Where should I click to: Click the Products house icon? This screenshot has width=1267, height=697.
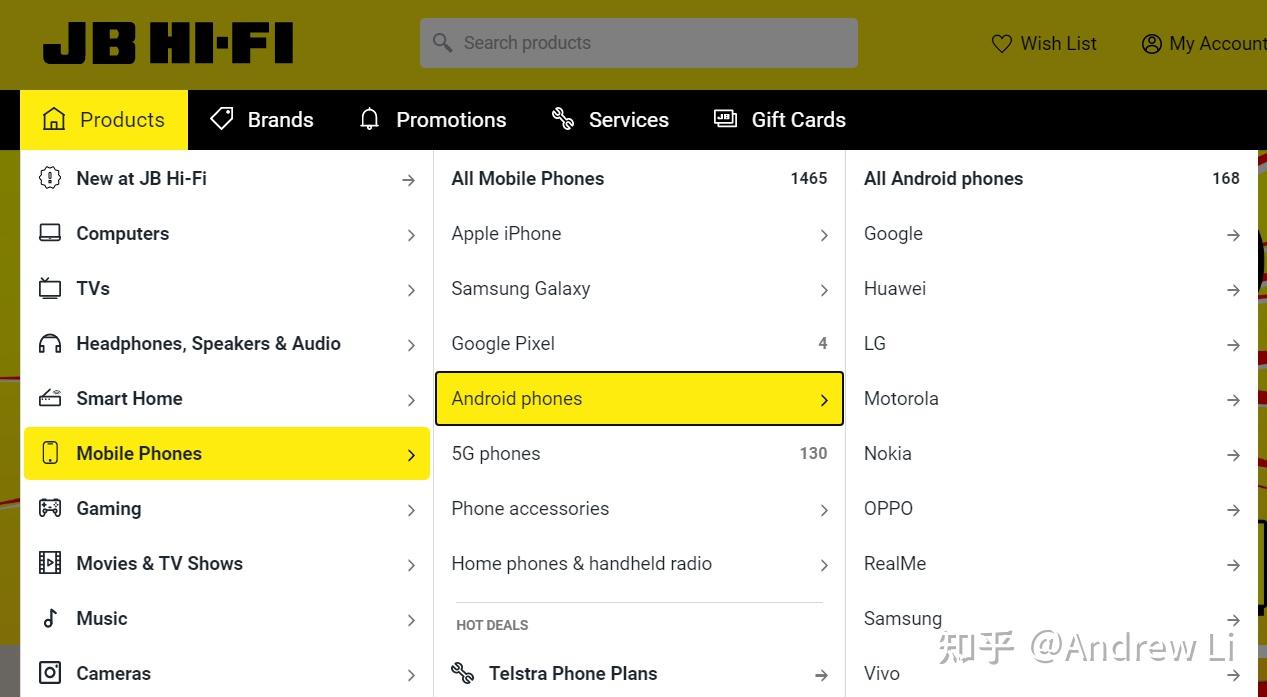point(54,120)
